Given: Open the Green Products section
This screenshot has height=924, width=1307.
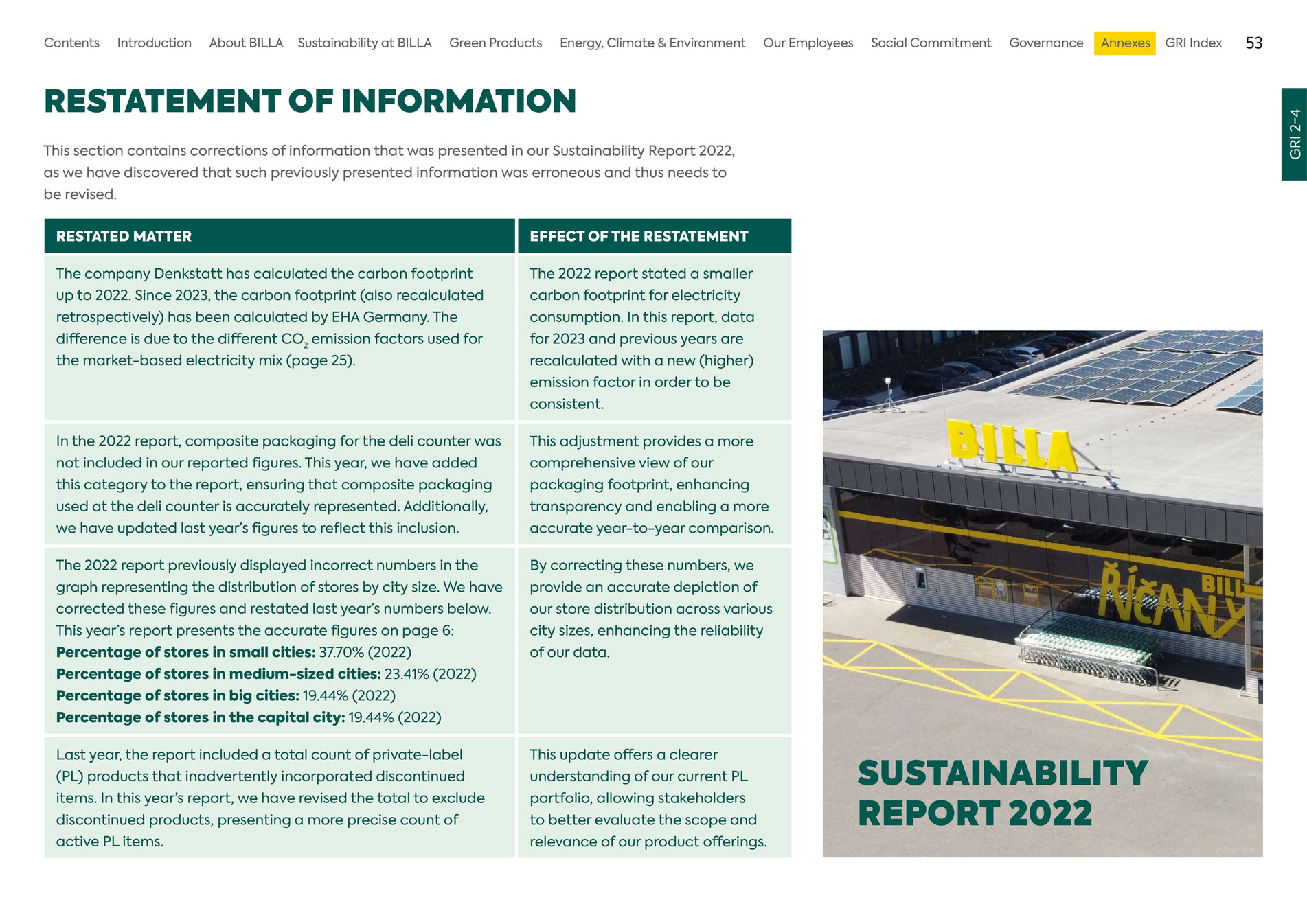Looking at the screenshot, I should [495, 43].
